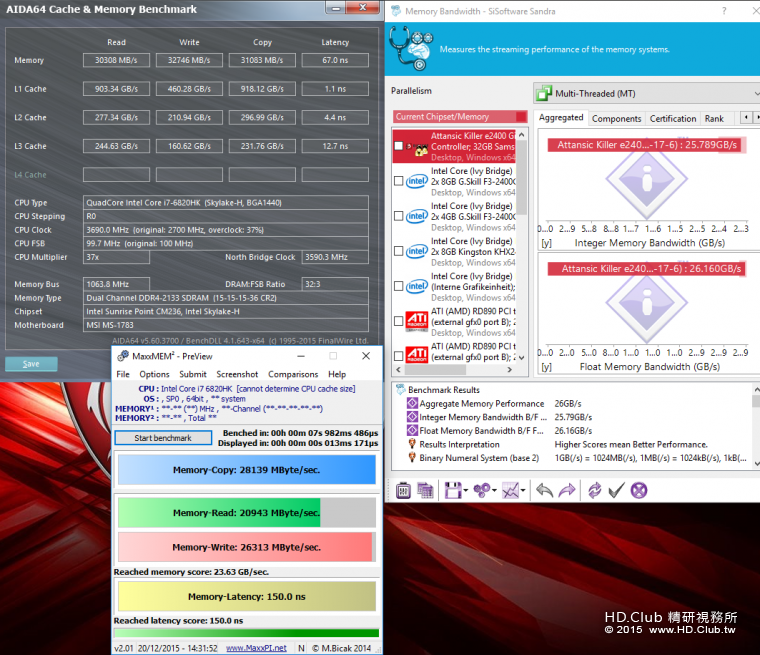
Task: Toggle the Attansic Killer e2400 entry checkbox
Action: point(398,146)
